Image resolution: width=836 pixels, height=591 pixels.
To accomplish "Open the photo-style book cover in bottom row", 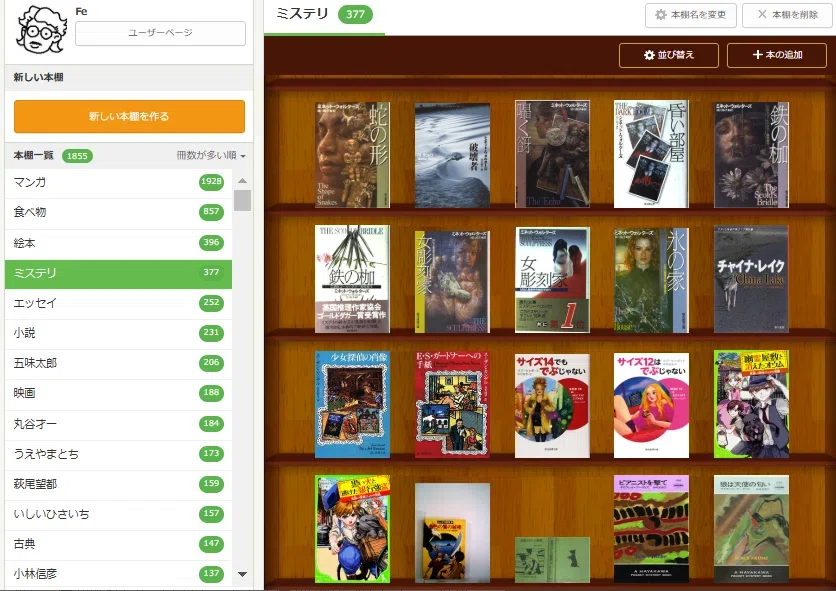I will pyautogui.click(x=452, y=533).
